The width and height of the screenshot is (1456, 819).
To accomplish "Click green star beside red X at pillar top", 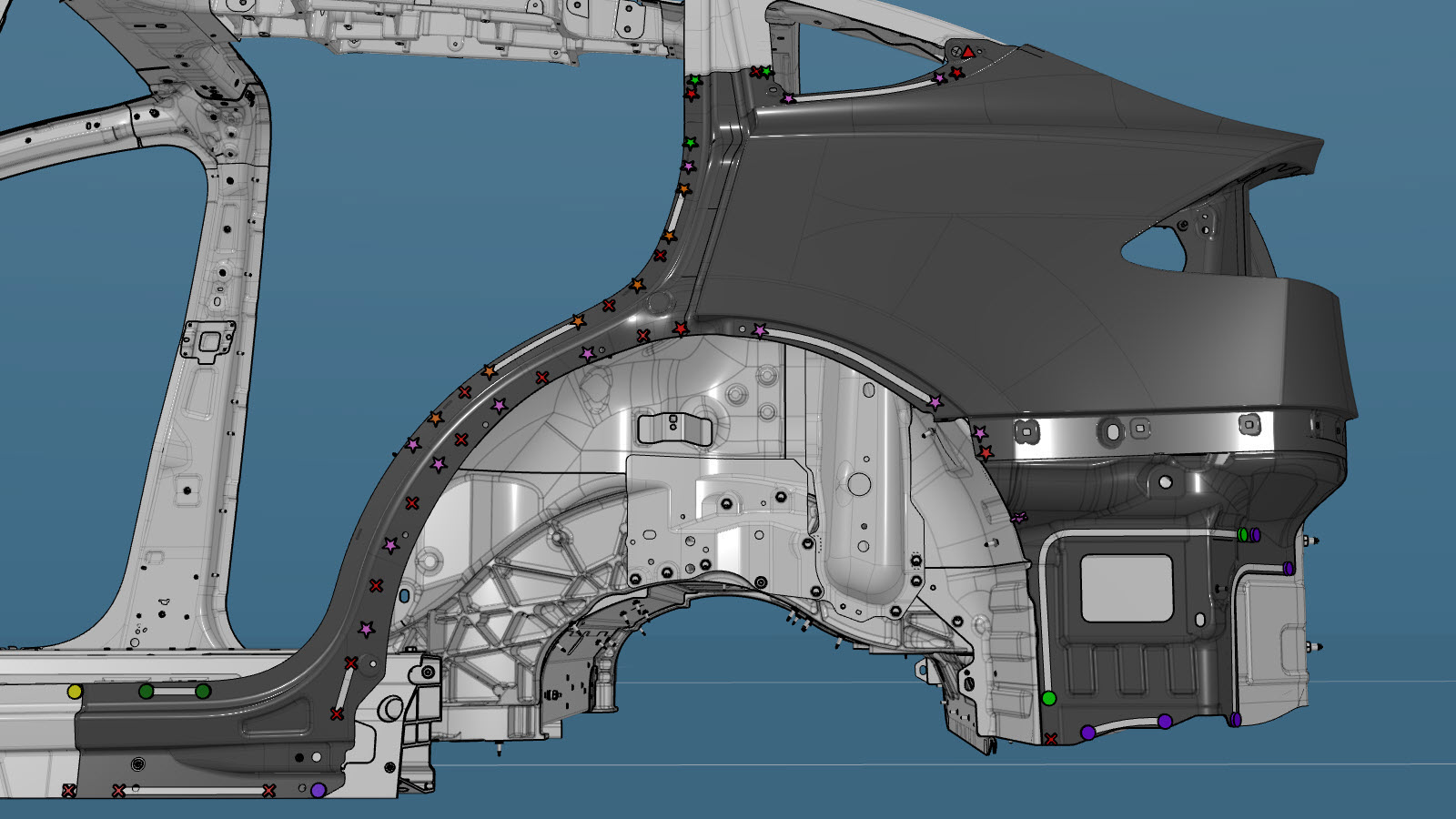I will click(767, 71).
